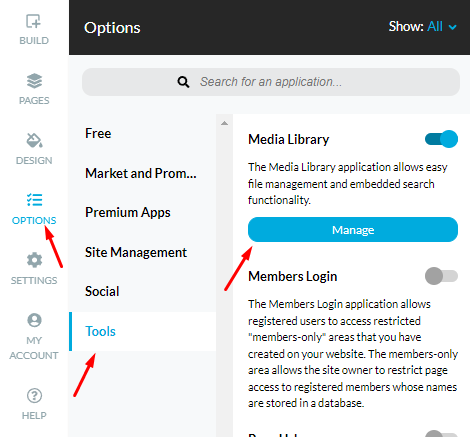Open the Design paint bucket icon
Screen dimensions: 470x437
(x=34, y=140)
